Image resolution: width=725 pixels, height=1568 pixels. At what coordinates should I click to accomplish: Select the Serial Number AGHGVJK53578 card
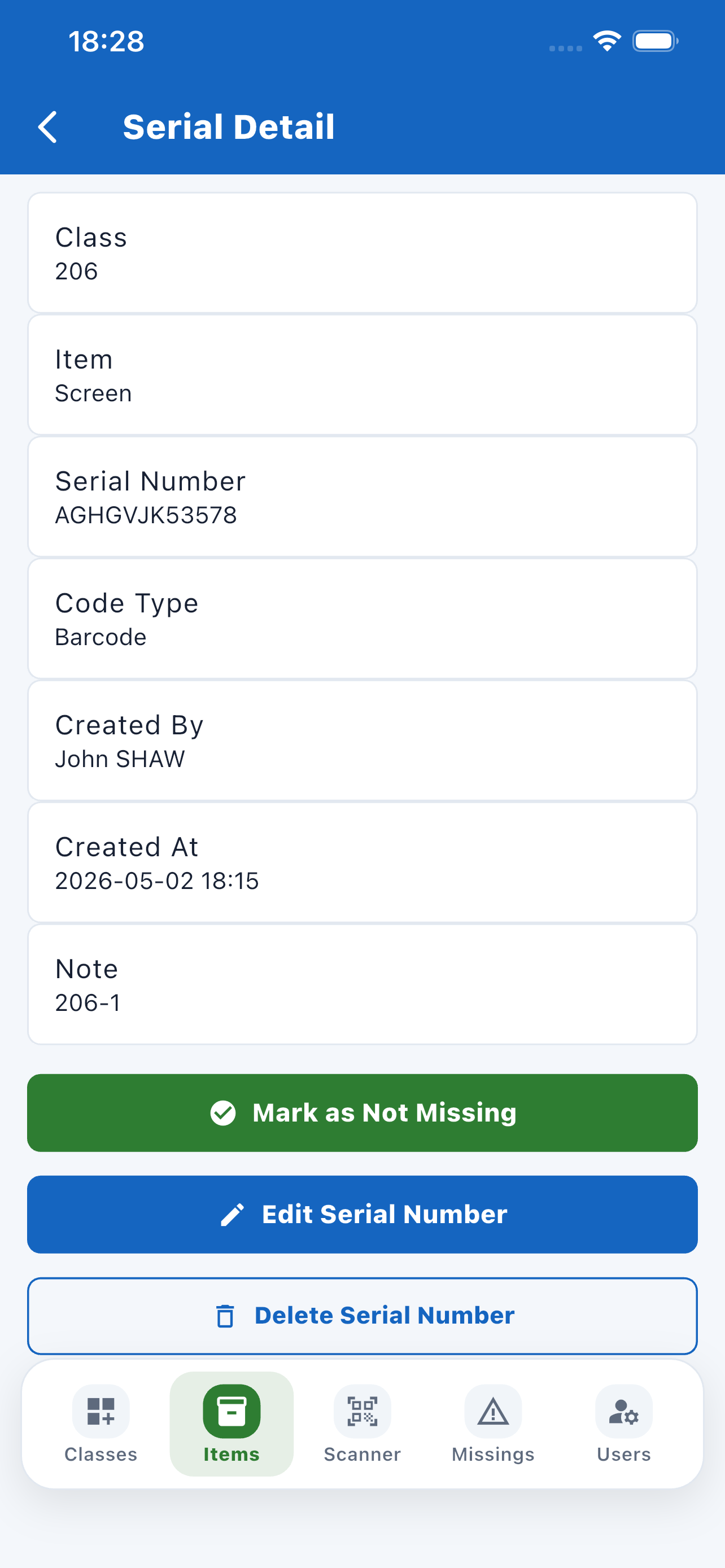(362, 497)
